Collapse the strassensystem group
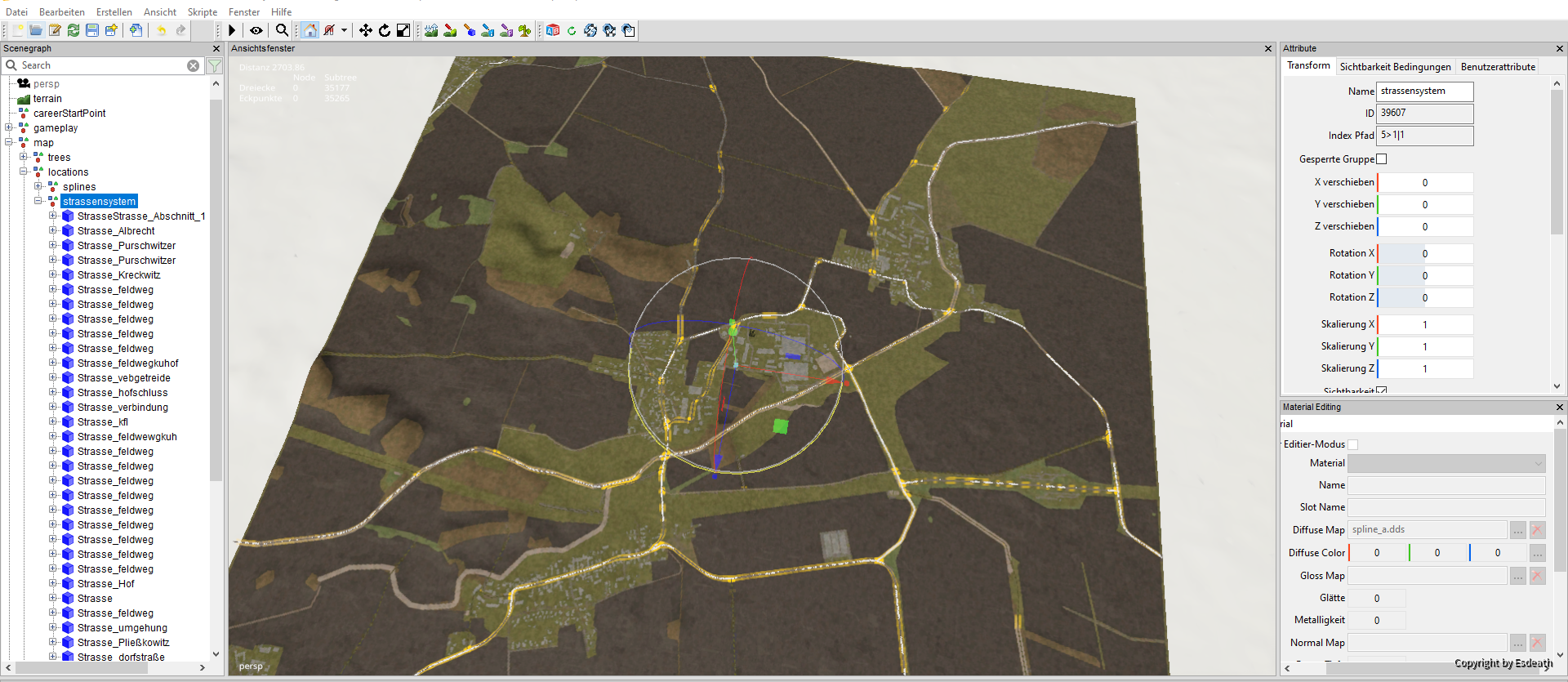The width and height of the screenshot is (1568, 682). tap(38, 201)
